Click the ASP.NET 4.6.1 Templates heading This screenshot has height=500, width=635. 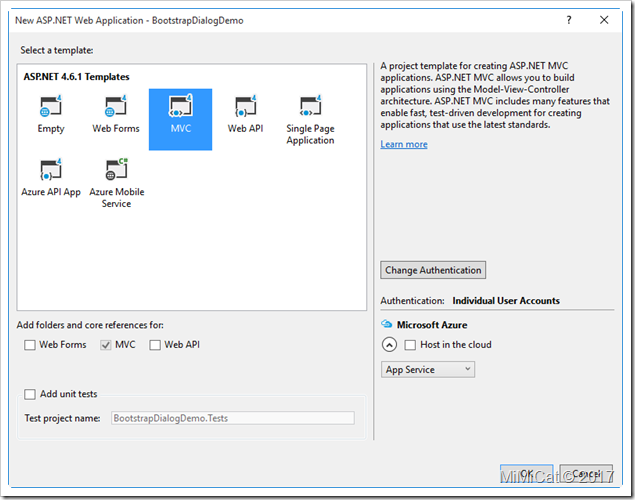[x=76, y=77]
